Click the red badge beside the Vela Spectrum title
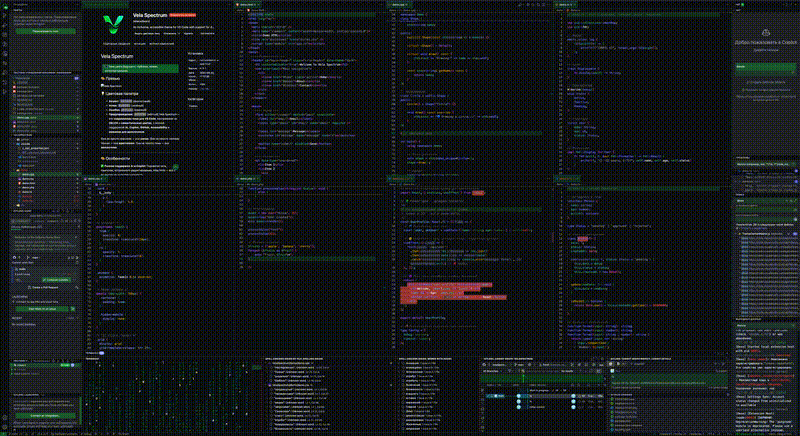The image size is (800, 436). (183, 15)
